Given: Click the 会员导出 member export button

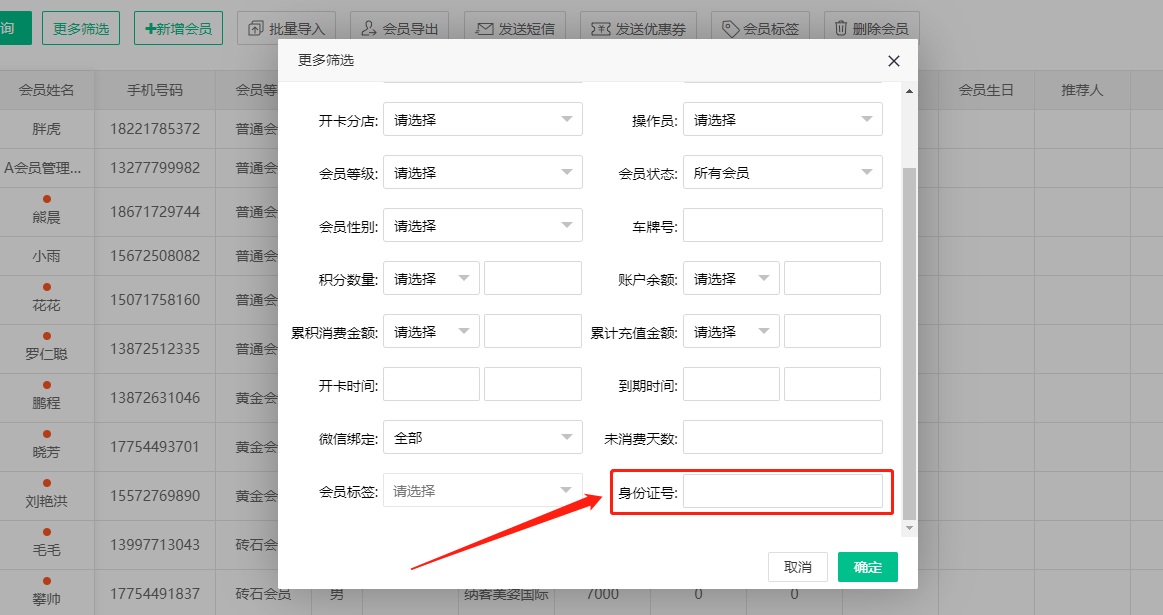Looking at the screenshot, I should pos(400,29).
